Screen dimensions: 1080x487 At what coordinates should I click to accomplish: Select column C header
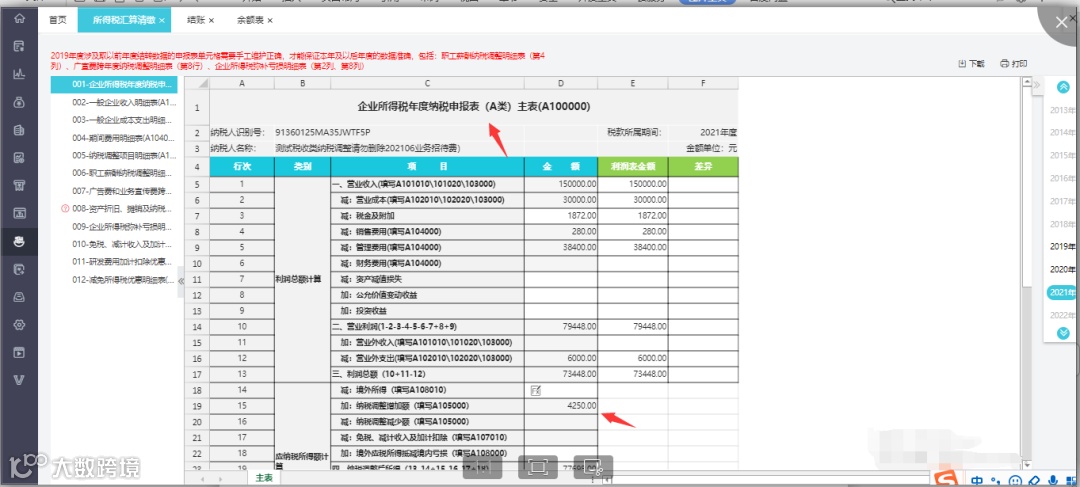pos(427,83)
